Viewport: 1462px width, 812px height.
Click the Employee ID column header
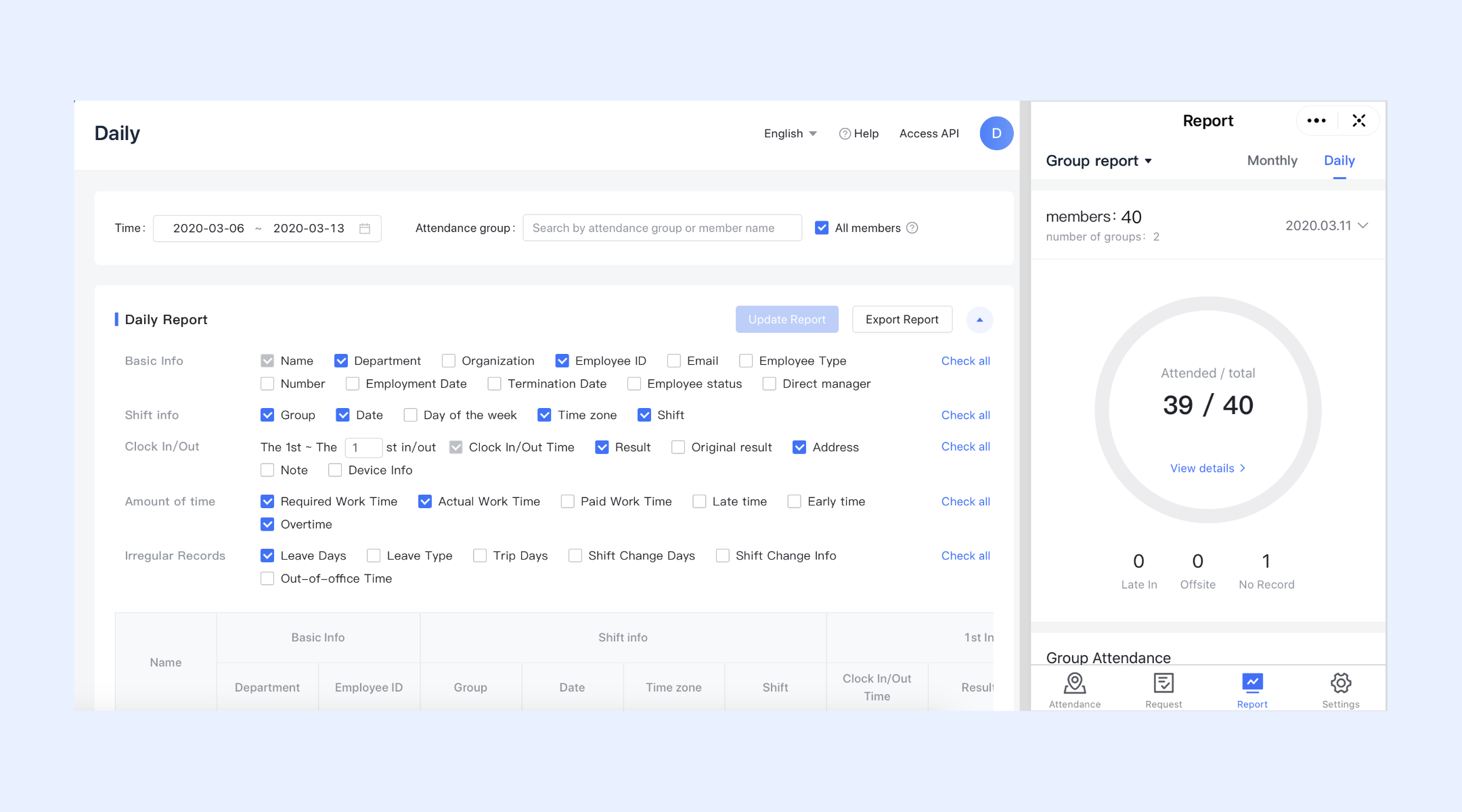point(369,687)
